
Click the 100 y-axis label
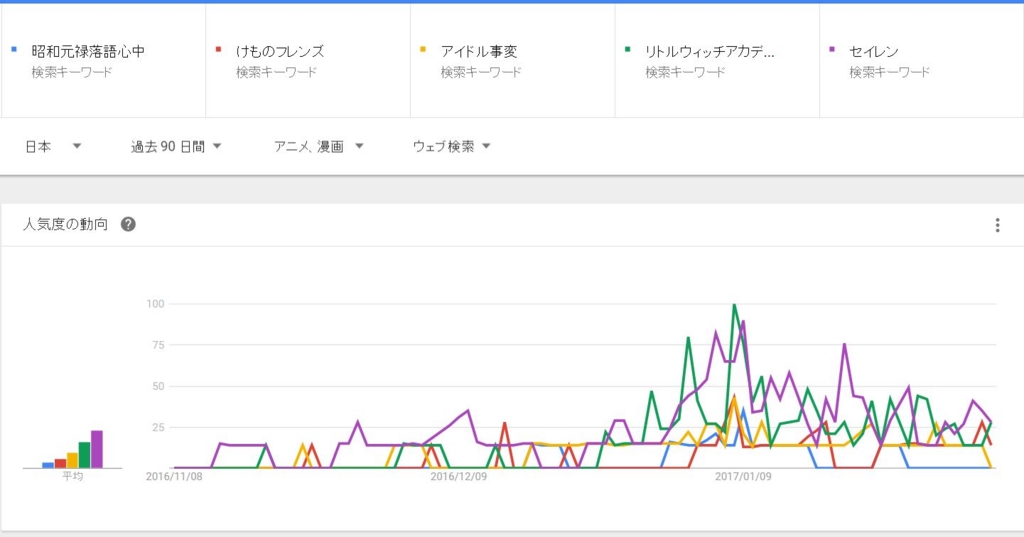155,304
